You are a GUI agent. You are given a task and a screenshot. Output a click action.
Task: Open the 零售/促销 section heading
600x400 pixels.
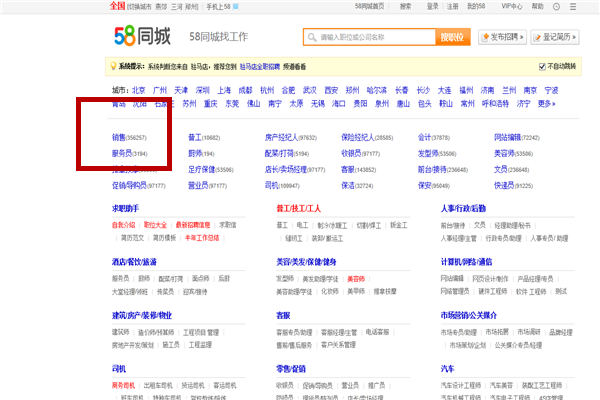[291, 369]
